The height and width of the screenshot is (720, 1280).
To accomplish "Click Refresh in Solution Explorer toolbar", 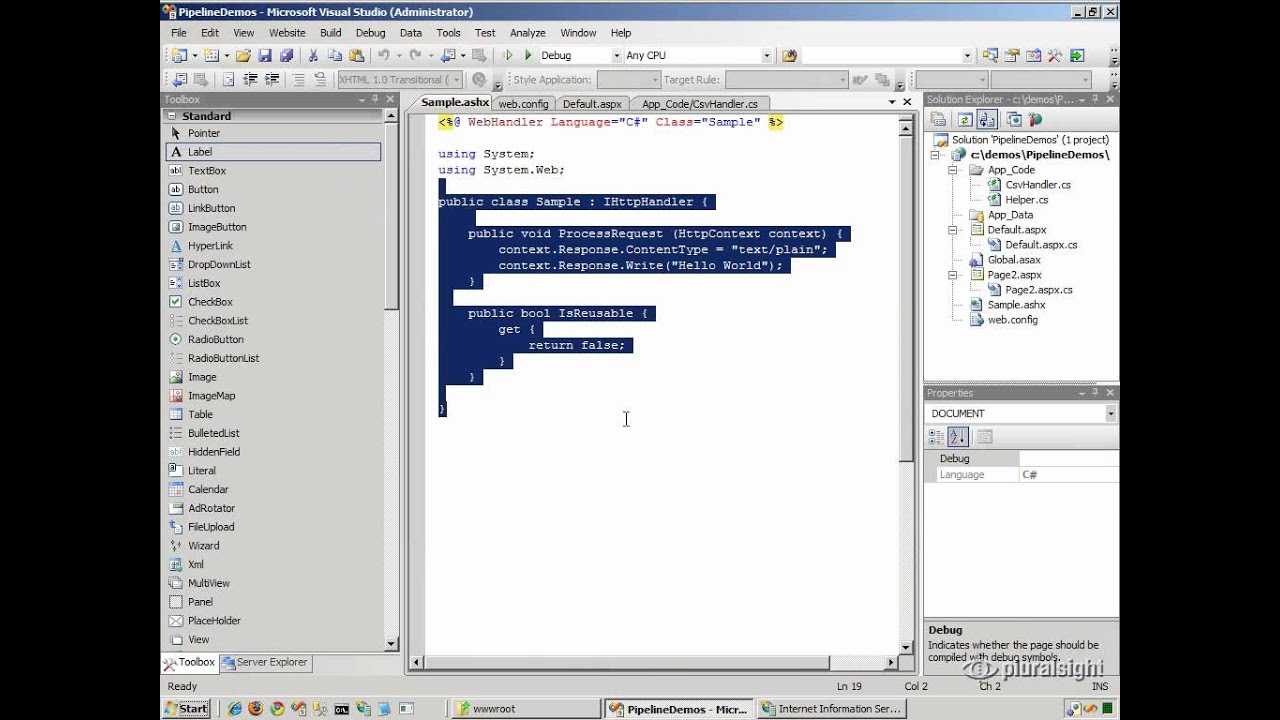I will tap(963, 119).
